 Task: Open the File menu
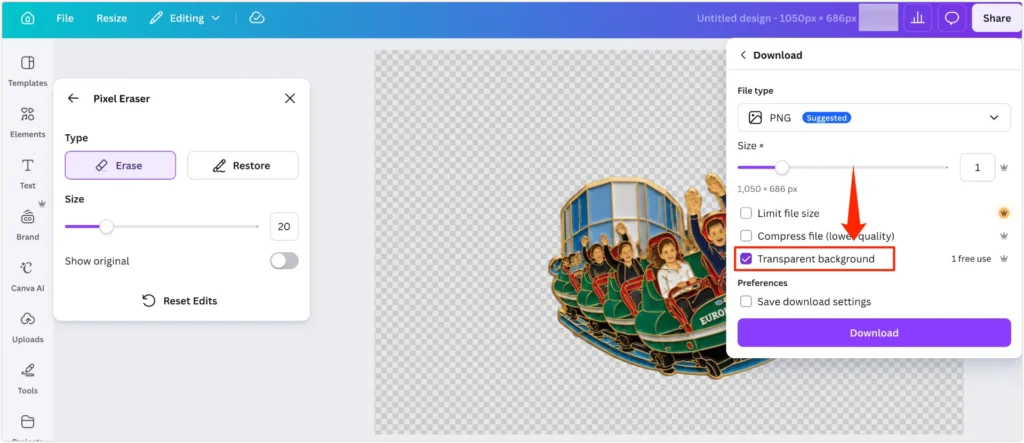(x=65, y=18)
